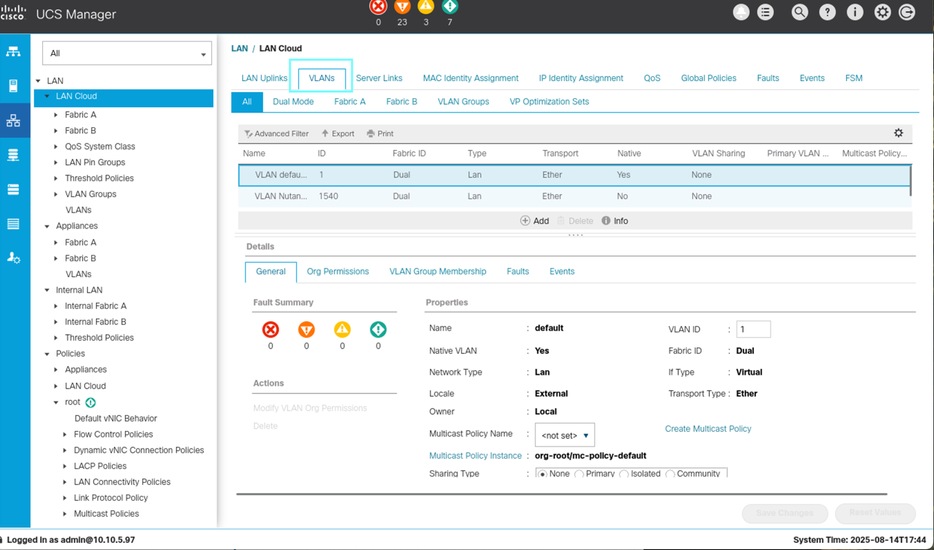Expand LAN Pin Groups node
This screenshot has width=934, height=550.
tap(56, 162)
